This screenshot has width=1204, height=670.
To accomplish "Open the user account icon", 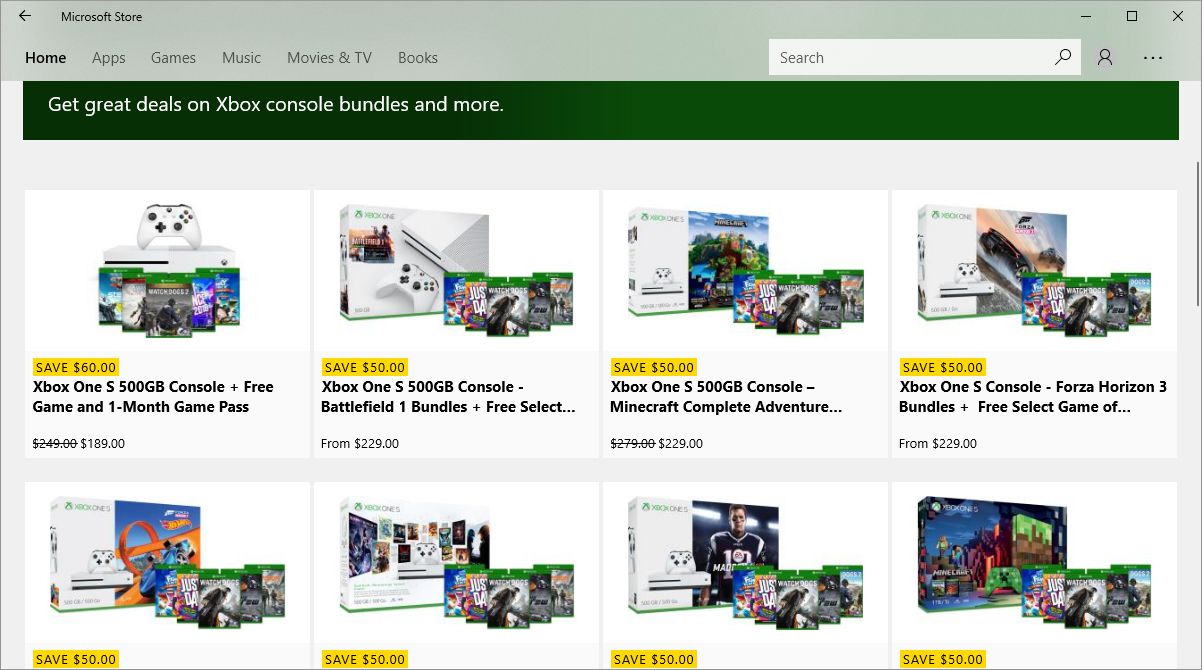I will (x=1105, y=57).
